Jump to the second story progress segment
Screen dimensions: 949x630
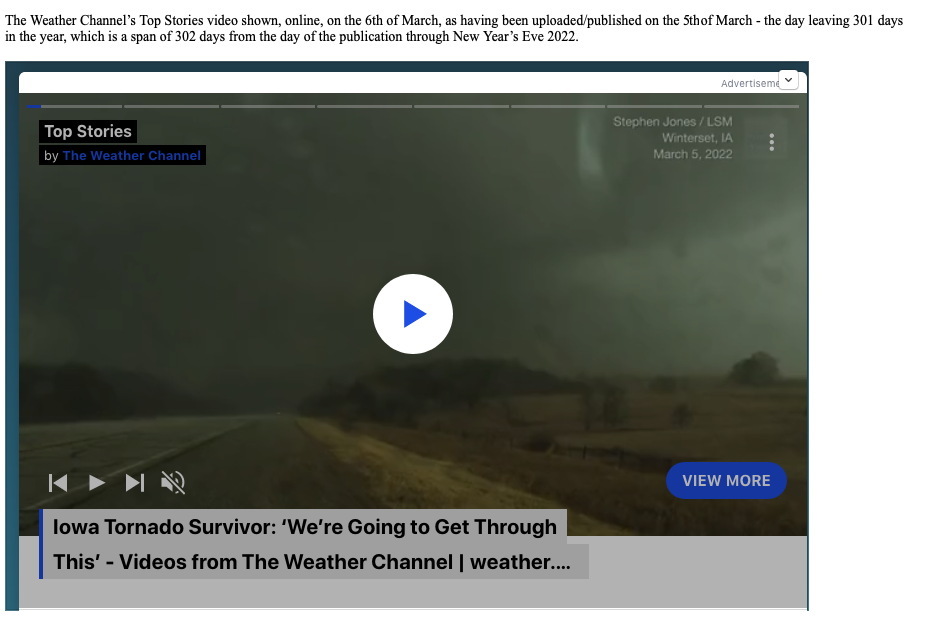(x=171, y=106)
